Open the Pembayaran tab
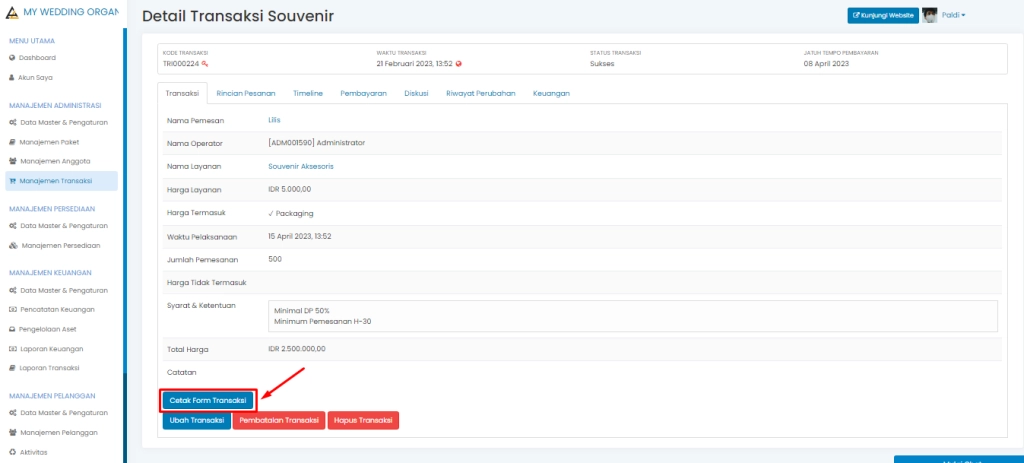 tap(363, 93)
